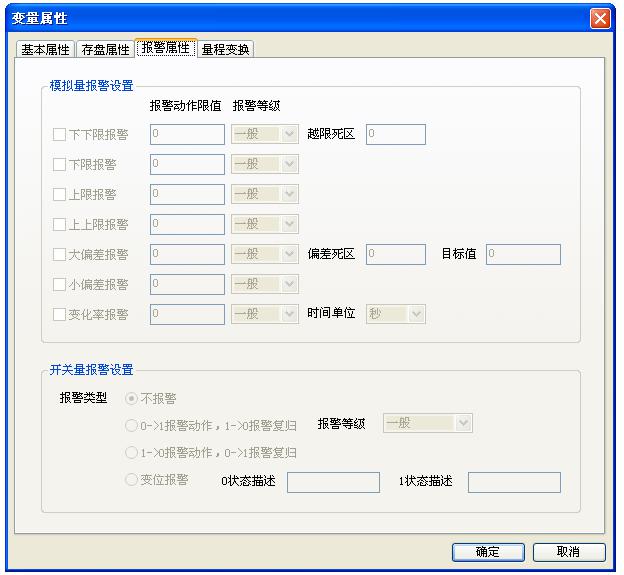The height and width of the screenshot is (575, 624).
Task: Select the 量程变换 tab
Action: pos(225,49)
